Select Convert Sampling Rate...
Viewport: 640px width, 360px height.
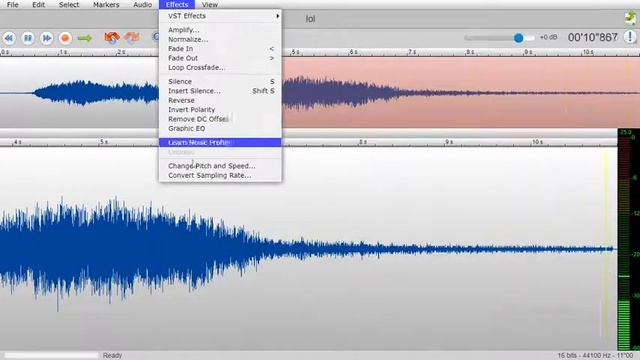(x=220, y=175)
